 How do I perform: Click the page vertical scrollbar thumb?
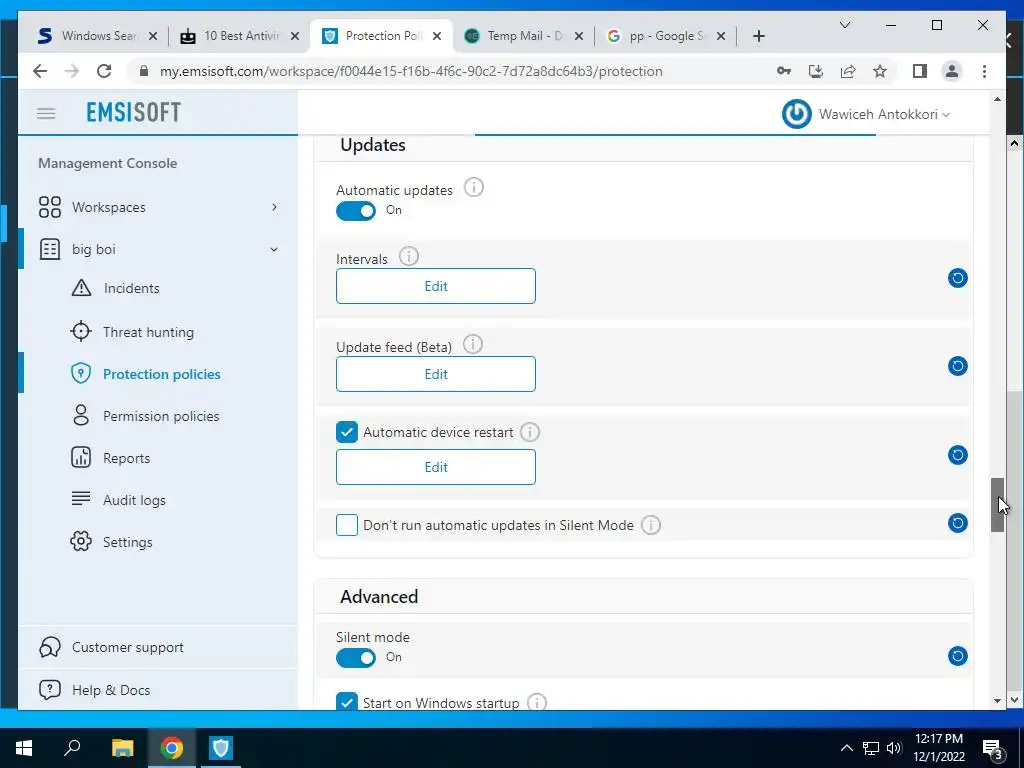[997, 505]
